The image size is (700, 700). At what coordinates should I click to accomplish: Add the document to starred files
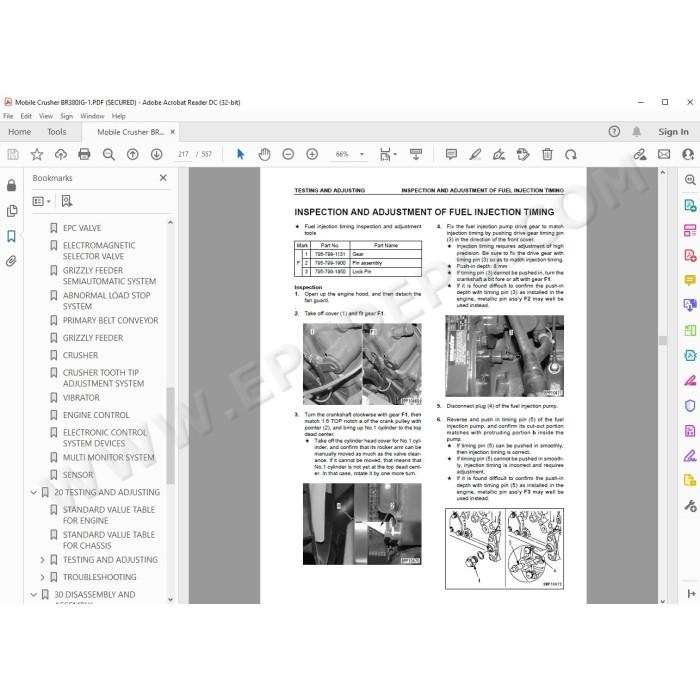coord(37,154)
